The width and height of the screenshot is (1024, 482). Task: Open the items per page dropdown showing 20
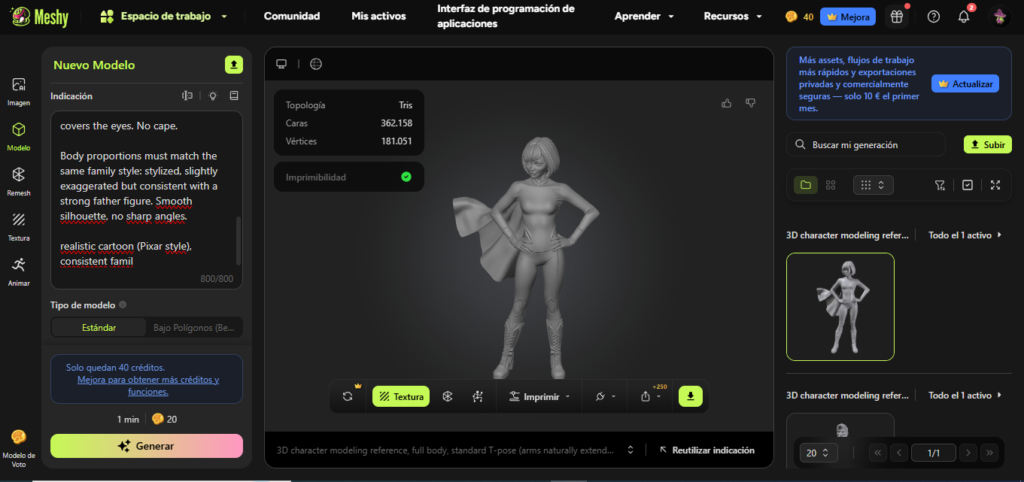tap(818, 453)
